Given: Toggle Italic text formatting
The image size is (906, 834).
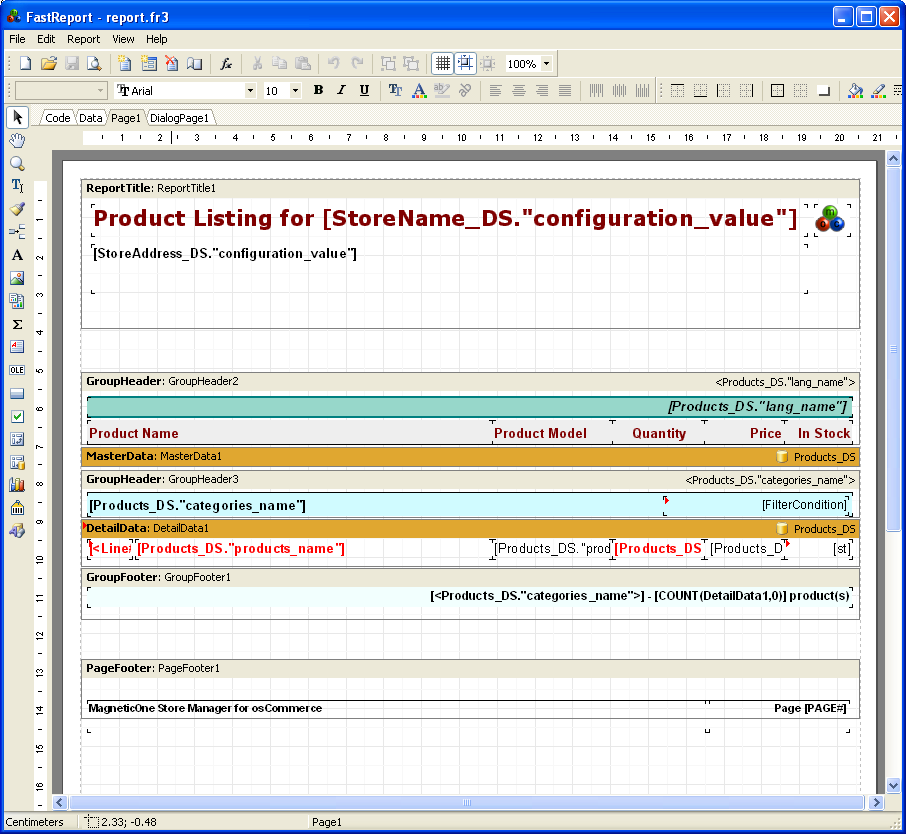Looking at the screenshot, I should pos(341,91).
